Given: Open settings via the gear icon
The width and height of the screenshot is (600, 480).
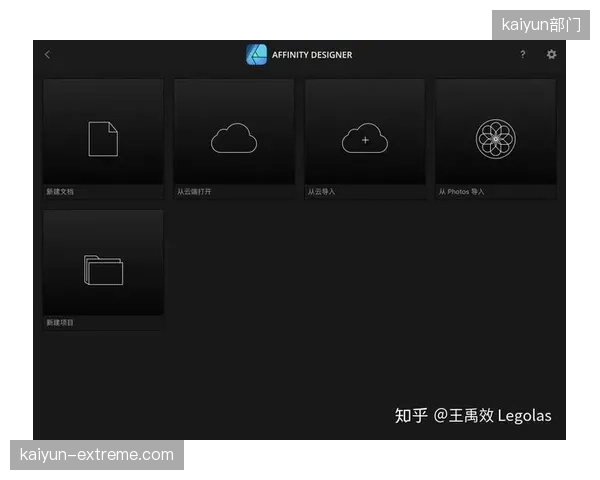Looking at the screenshot, I should pos(551,54).
